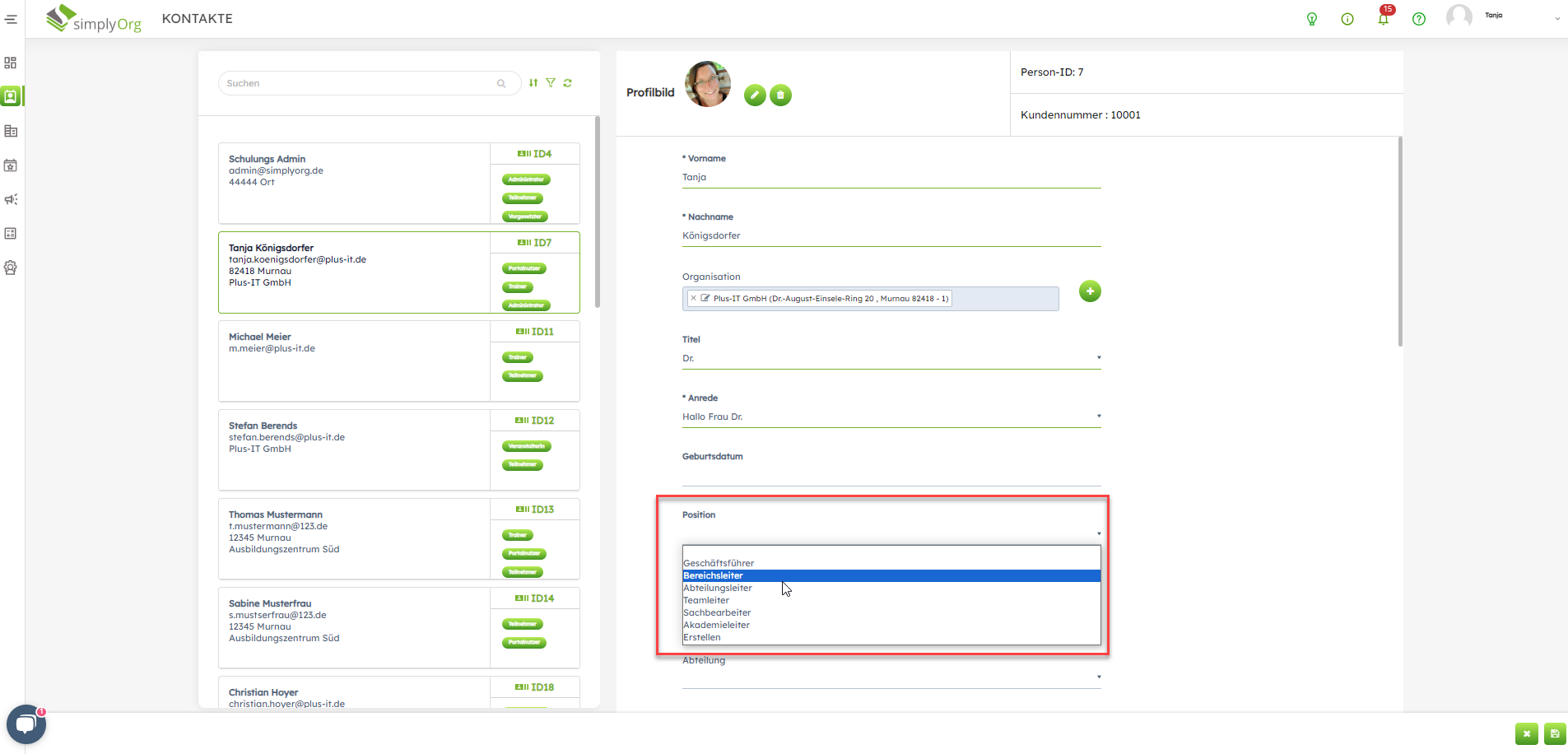Open the notifications bell
The width and height of the screenshot is (1568, 754).
point(1383,19)
